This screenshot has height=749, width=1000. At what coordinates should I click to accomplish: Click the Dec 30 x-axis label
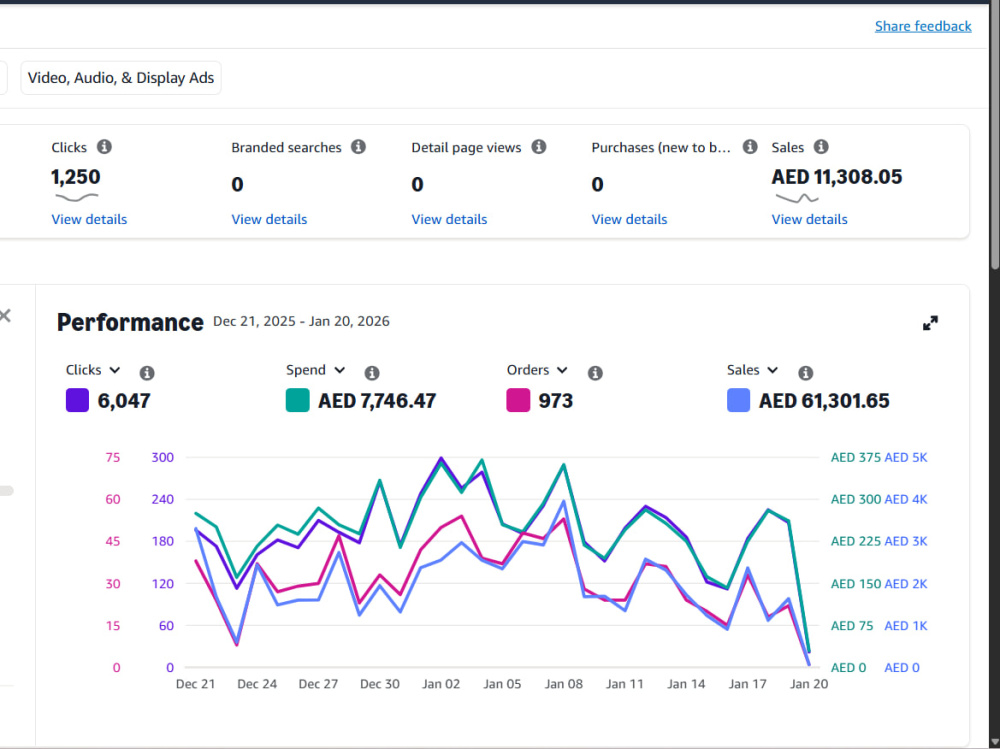(x=379, y=684)
